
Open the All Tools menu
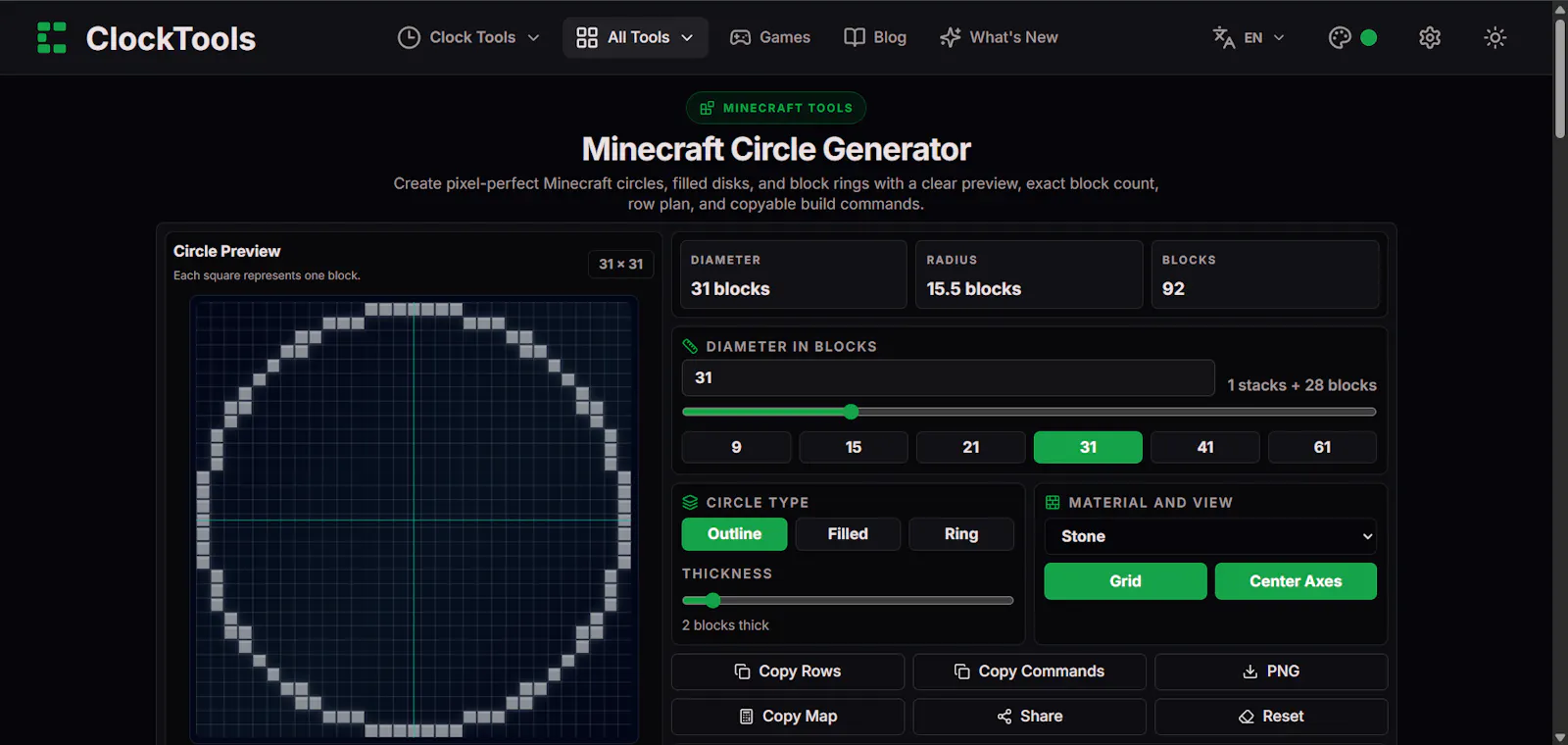635,37
